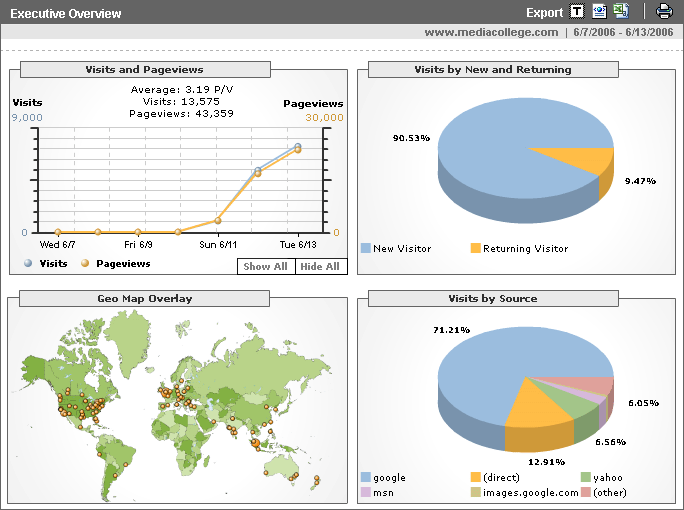Click the Fri 6/9 data point
Screen dimensions: 684x510
pyautogui.click(x=138, y=232)
